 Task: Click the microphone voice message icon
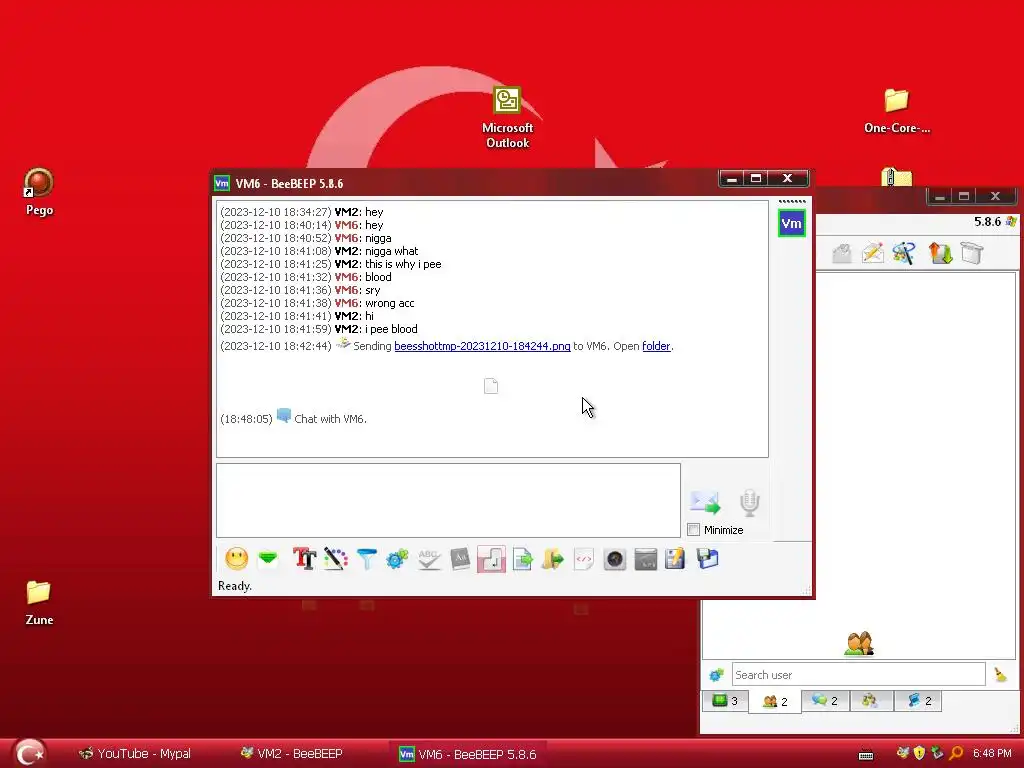coord(749,502)
